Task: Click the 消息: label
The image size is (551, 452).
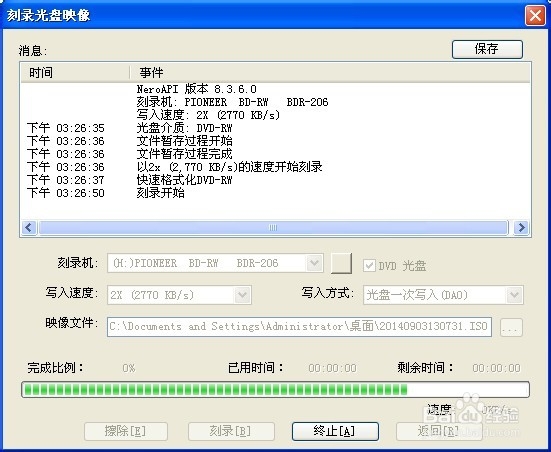Action: point(33,51)
